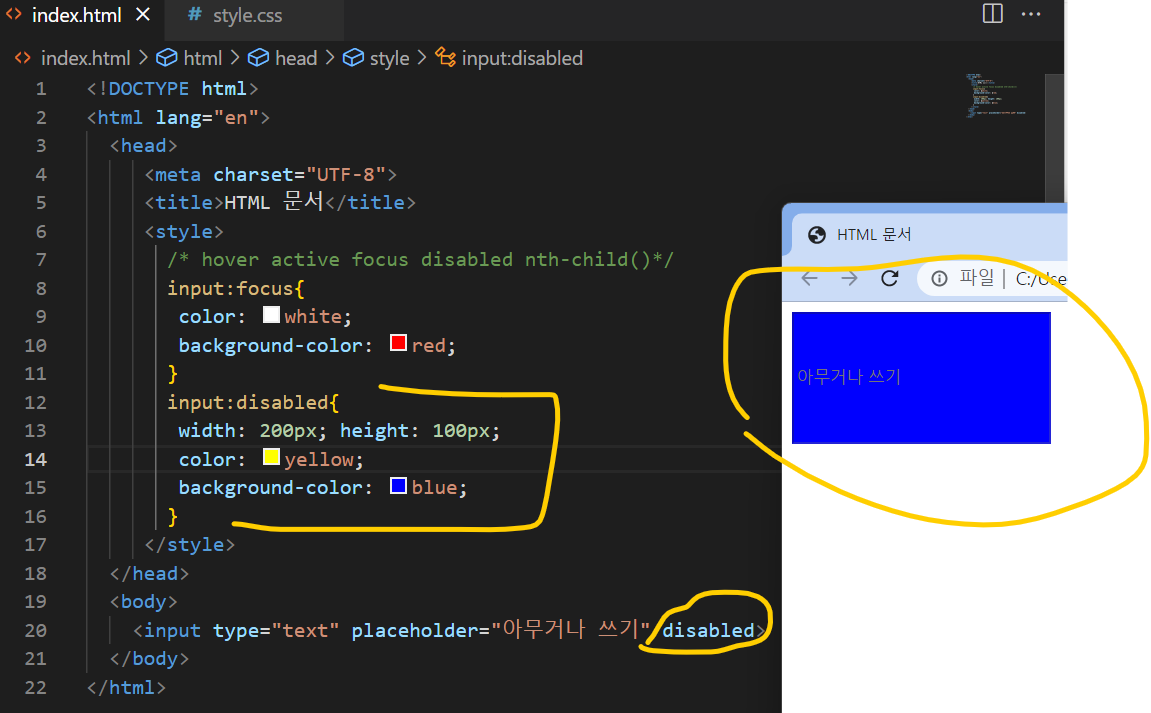
Task: Click the blue color swatch on line 15
Action: click(398, 485)
